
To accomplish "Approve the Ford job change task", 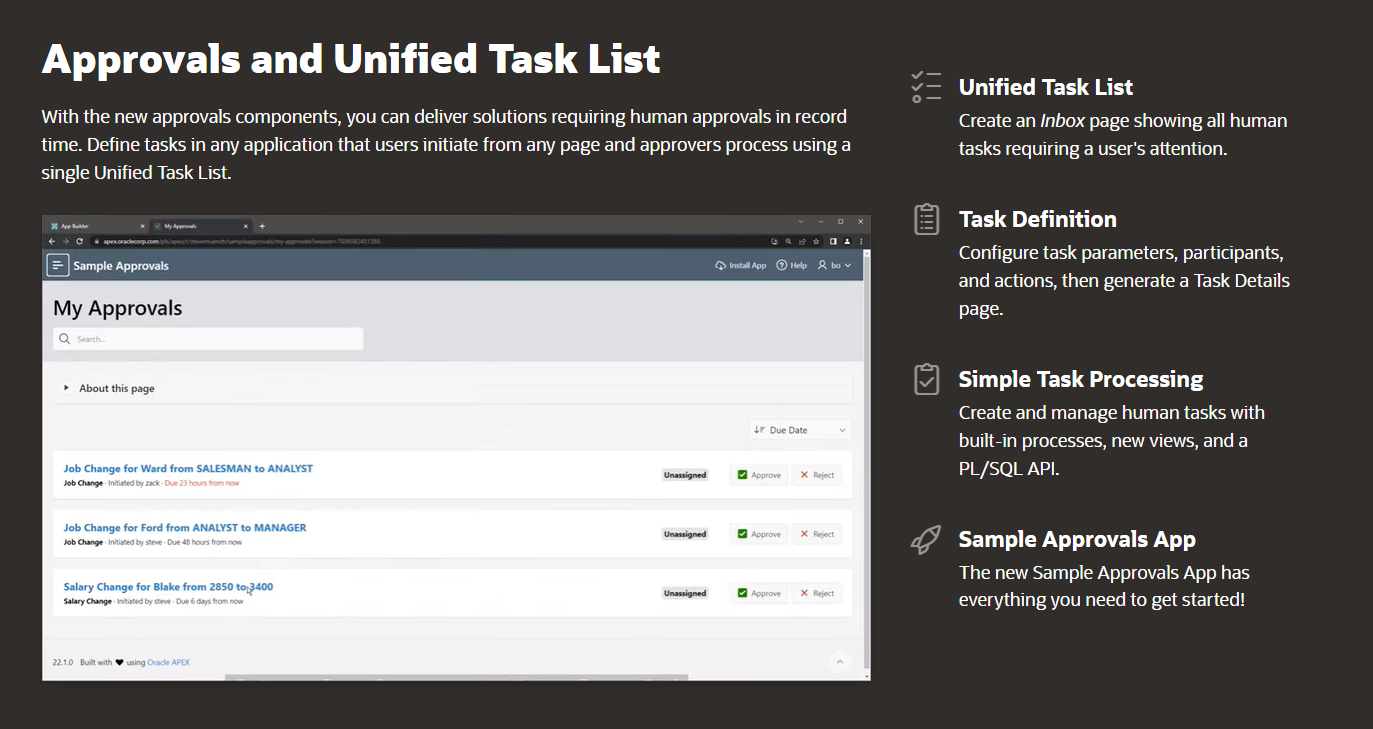I will click(x=759, y=534).
